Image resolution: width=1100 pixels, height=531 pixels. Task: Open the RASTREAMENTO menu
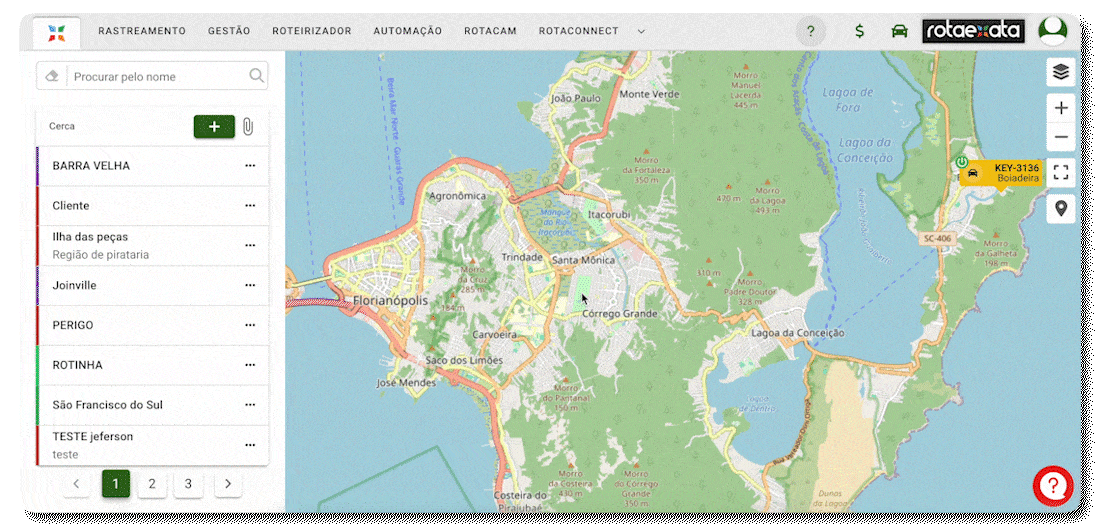(x=142, y=31)
